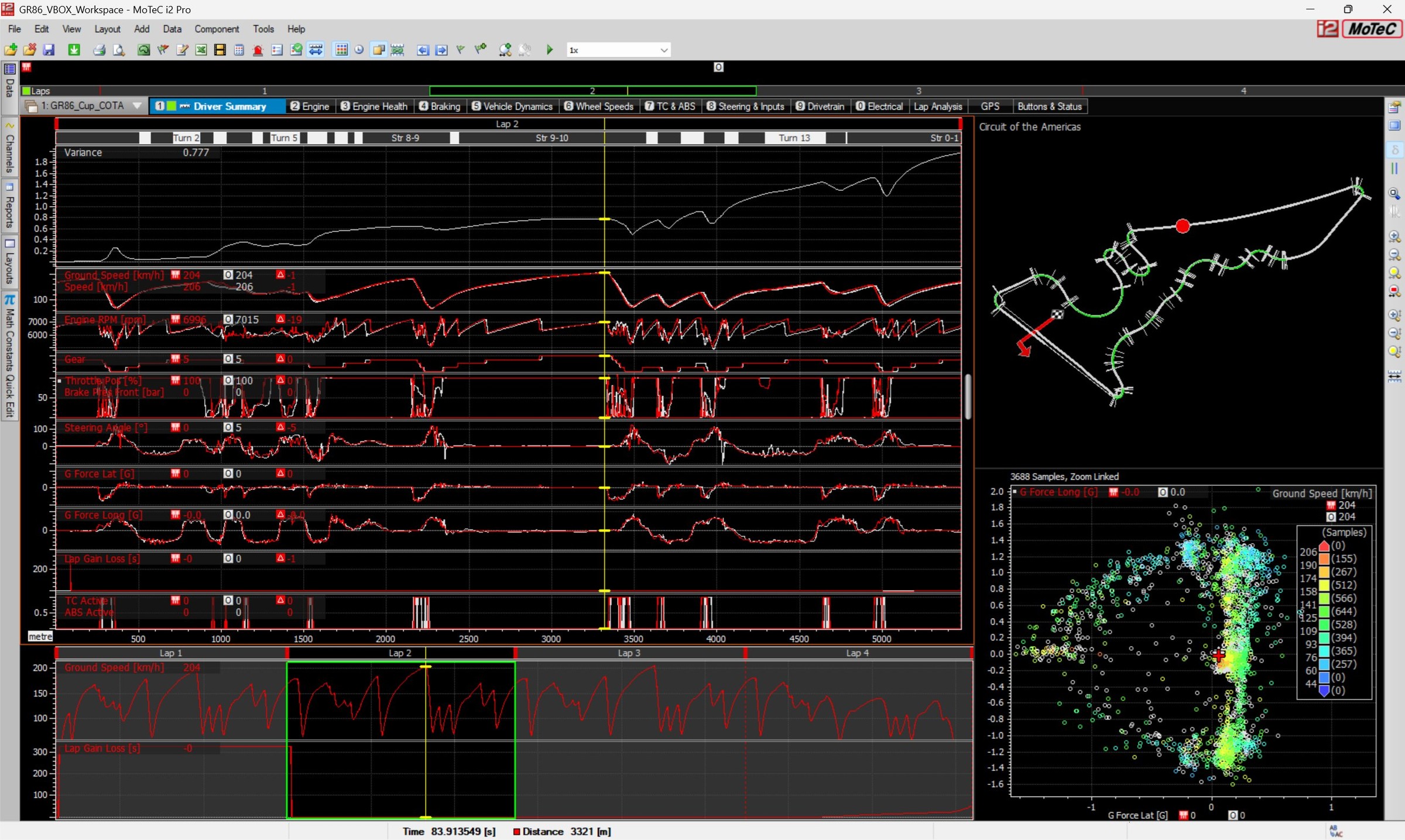Image resolution: width=1405 pixels, height=840 pixels.
Task: Click the next lap right-arrow icon
Action: coord(441,50)
